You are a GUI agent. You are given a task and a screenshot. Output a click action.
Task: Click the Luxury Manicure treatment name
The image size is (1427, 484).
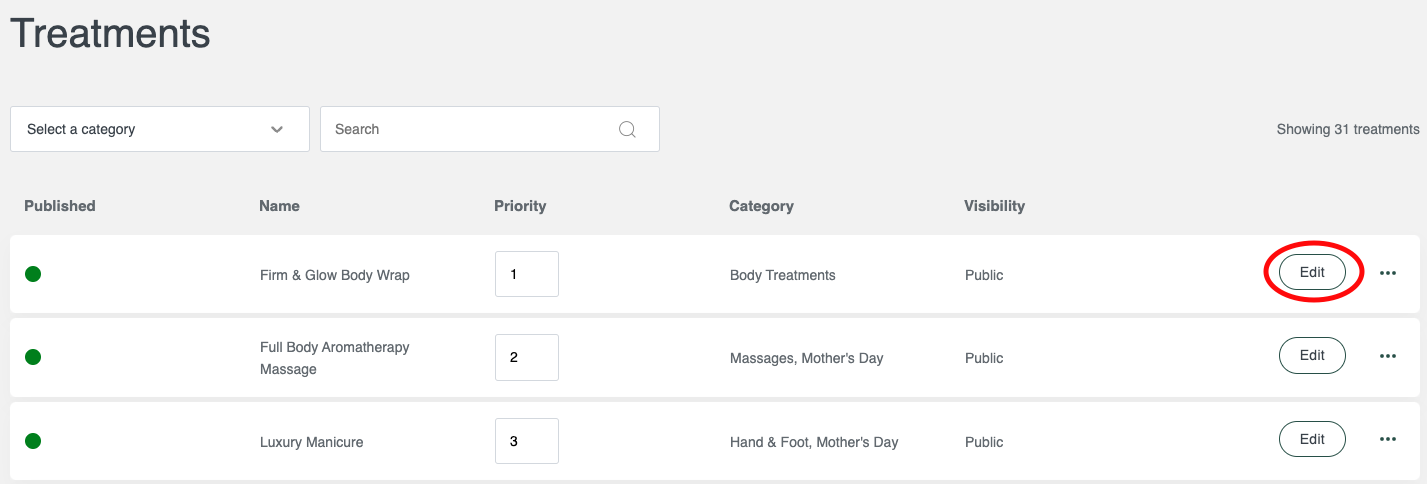click(x=311, y=442)
